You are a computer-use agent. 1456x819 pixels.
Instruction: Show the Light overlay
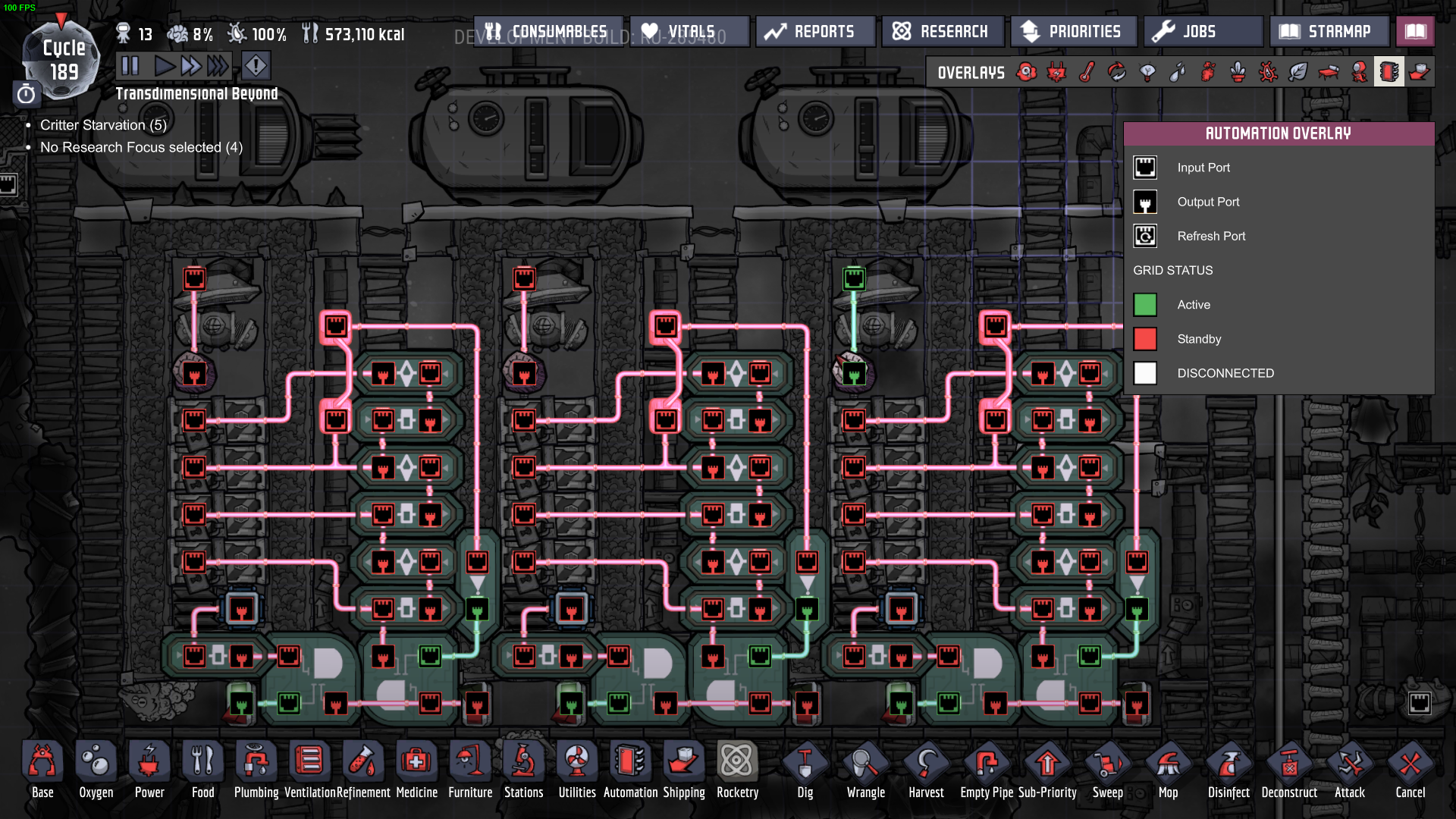pyautogui.click(x=1147, y=73)
